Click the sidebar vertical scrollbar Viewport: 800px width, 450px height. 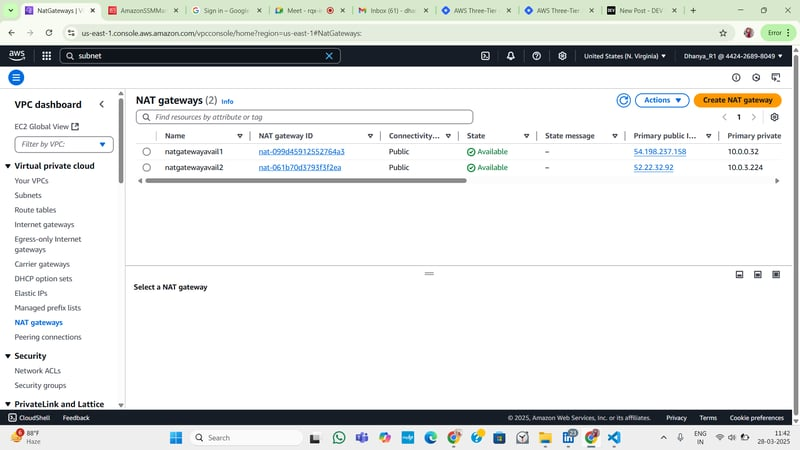point(121,141)
